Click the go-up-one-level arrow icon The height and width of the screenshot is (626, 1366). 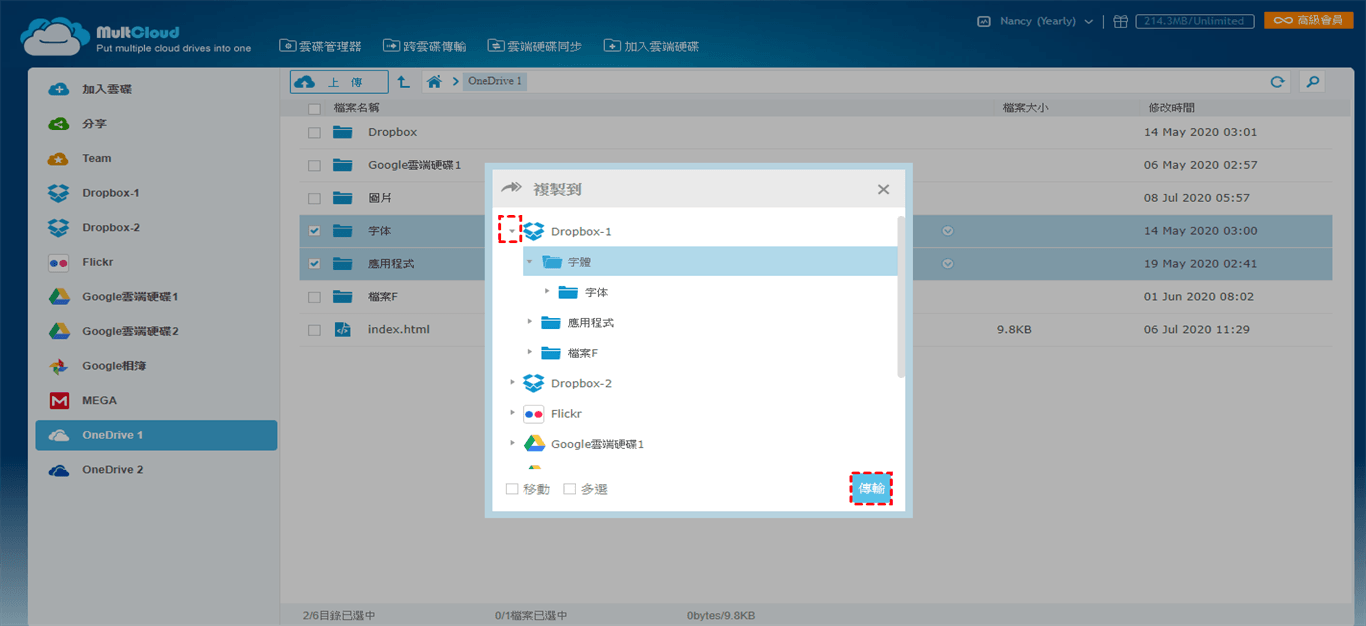(403, 82)
